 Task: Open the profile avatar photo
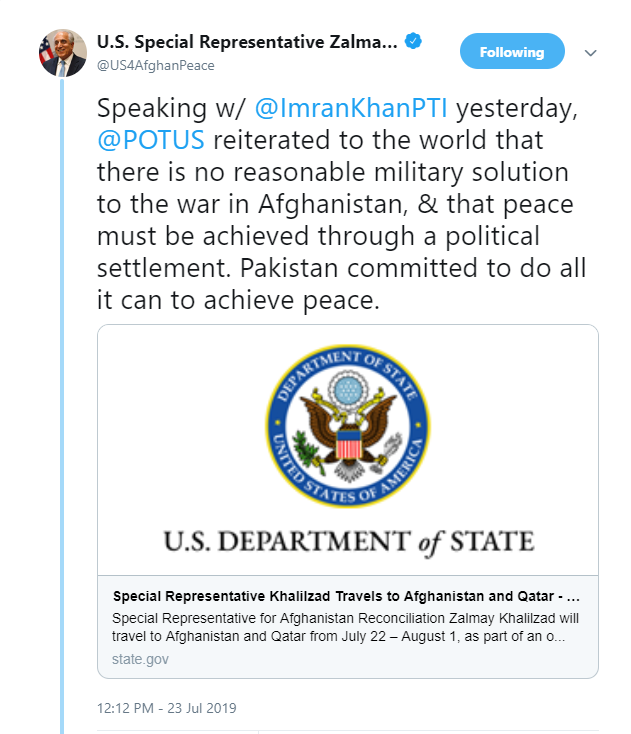click(x=62, y=53)
